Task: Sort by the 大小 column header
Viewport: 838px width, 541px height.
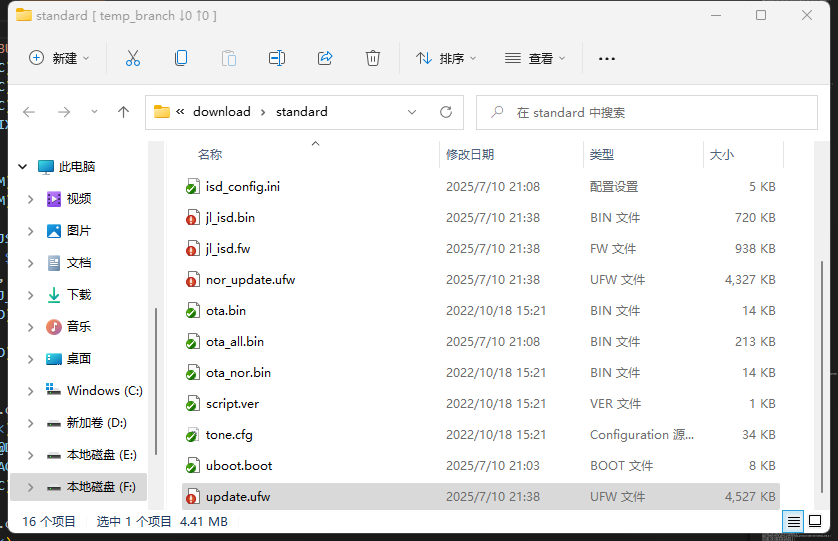Action: coord(721,154)
